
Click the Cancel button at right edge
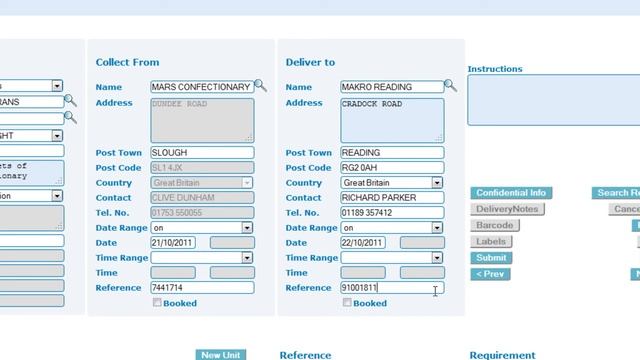(624, 209)
